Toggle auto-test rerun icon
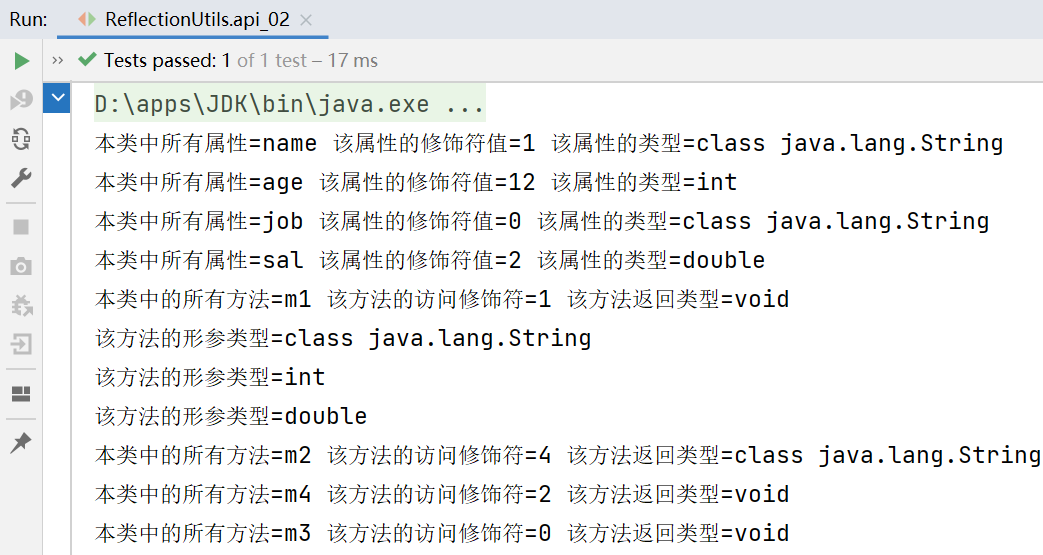The image size is (1043, 555). [x=21, y=139]
